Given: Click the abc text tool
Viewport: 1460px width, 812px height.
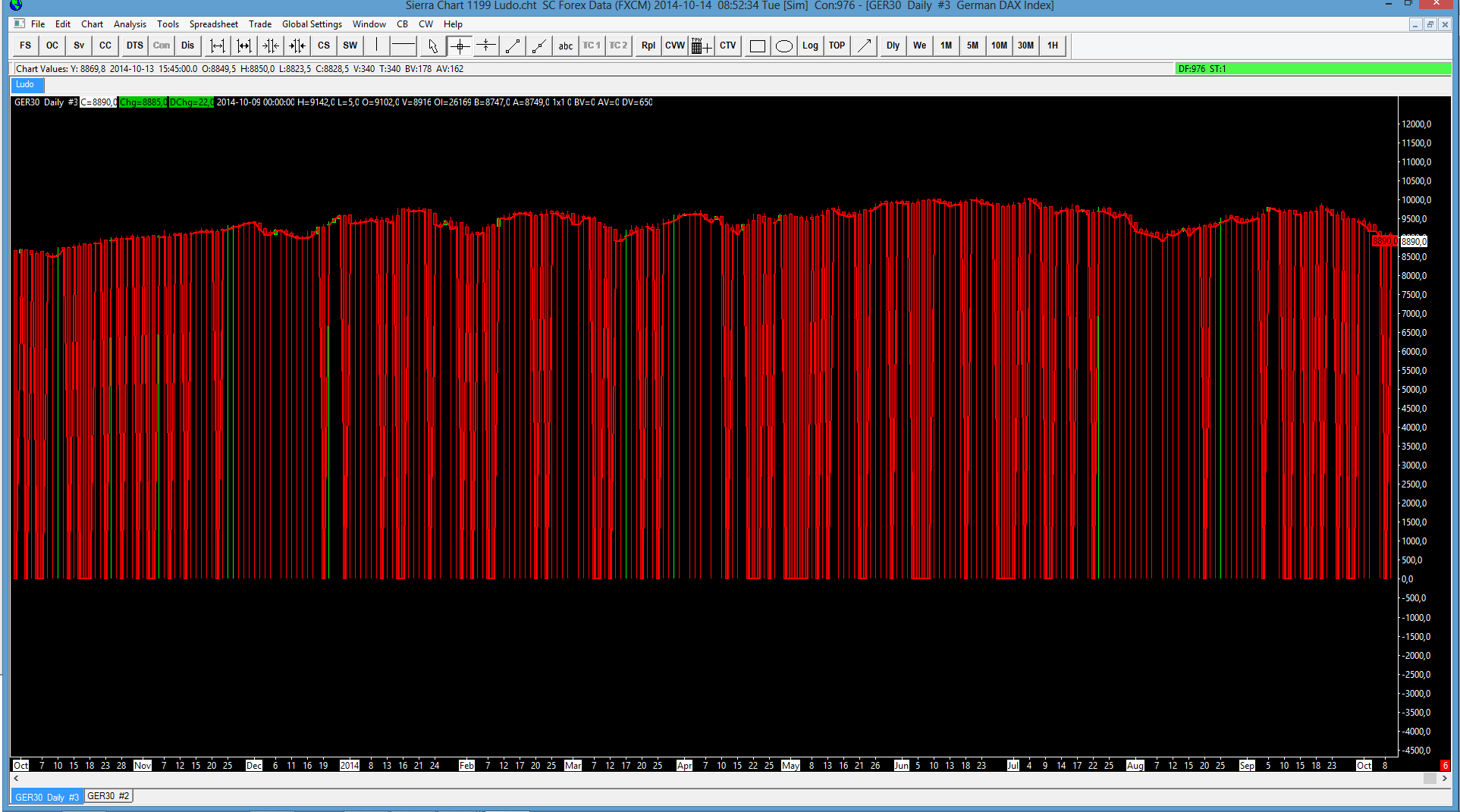Looking at the screenshot, I should point(566,45).
